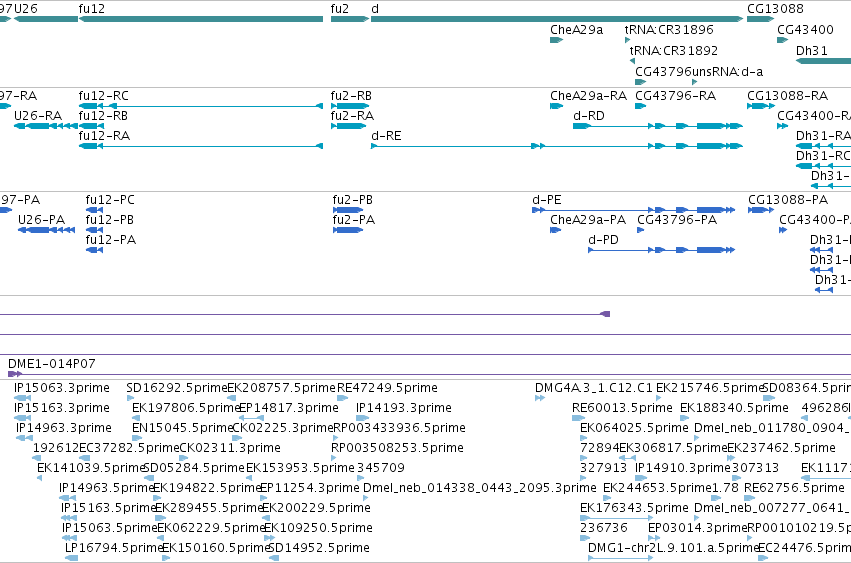Click the tRNA:CR31896 label

click(x=669, y=30)
